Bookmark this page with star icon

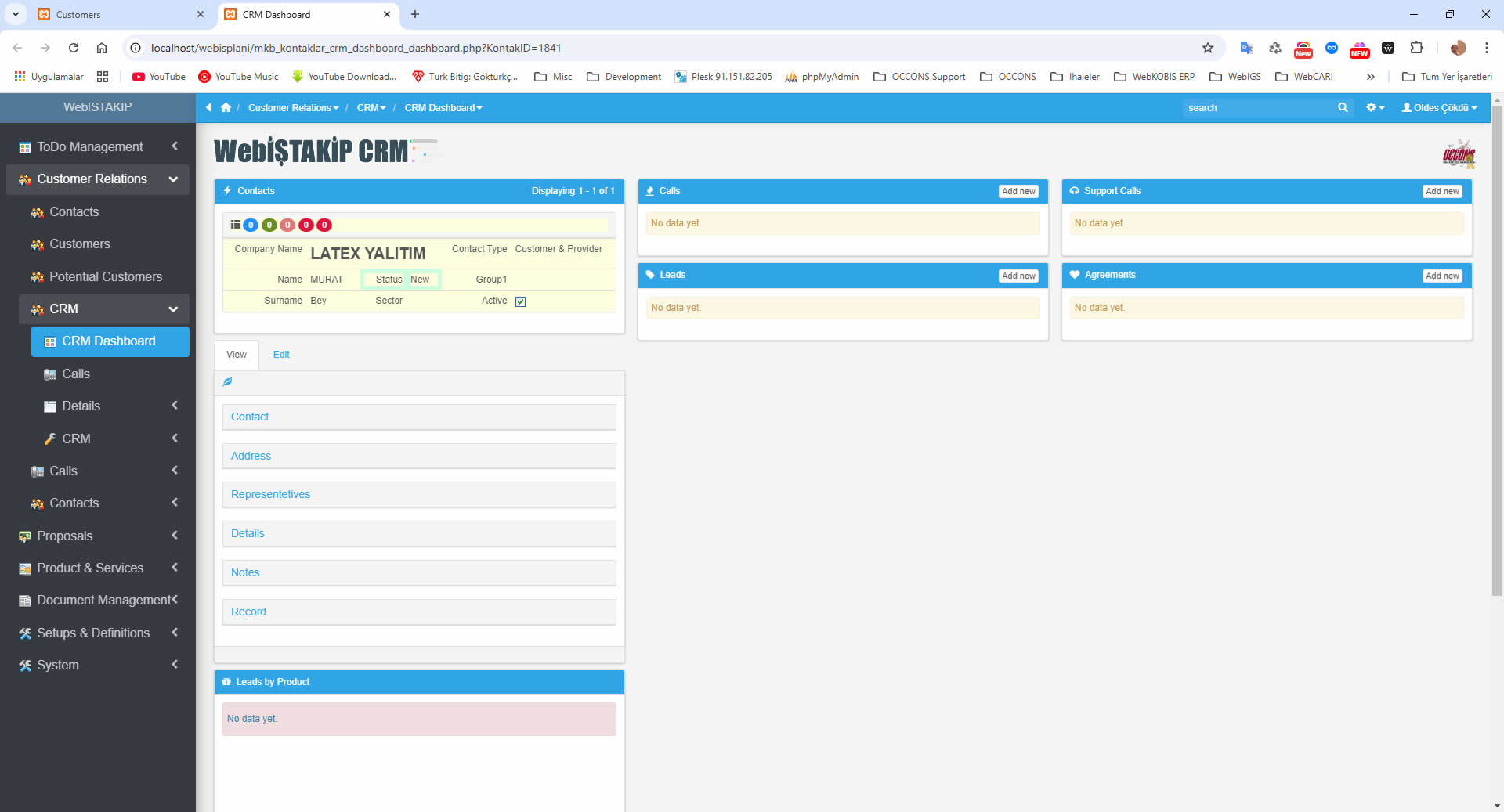point(1208,48)
